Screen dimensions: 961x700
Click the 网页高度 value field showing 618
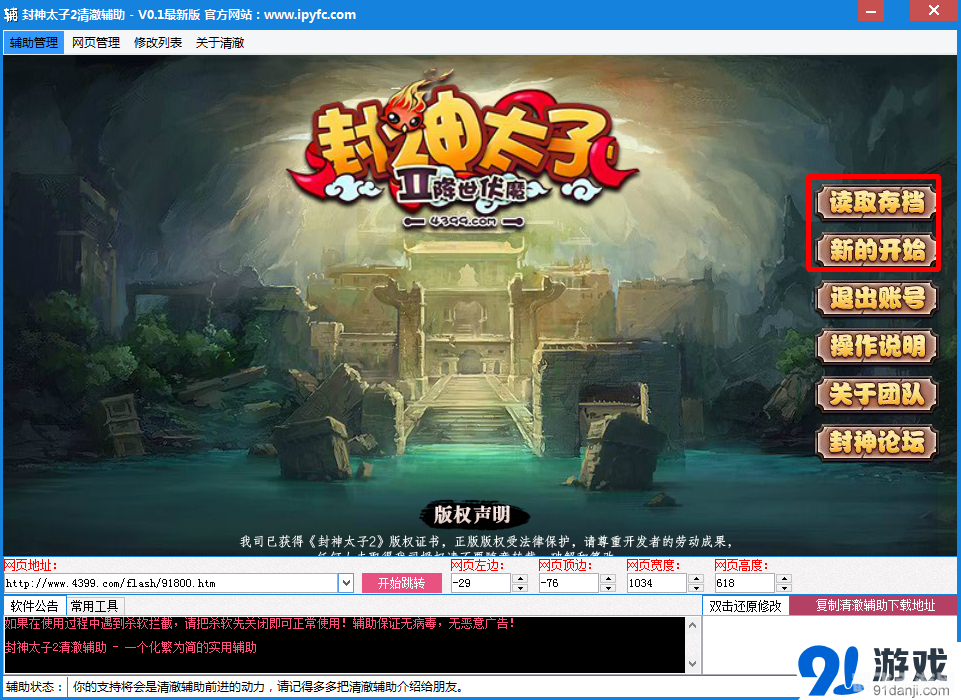click(745, 582)
